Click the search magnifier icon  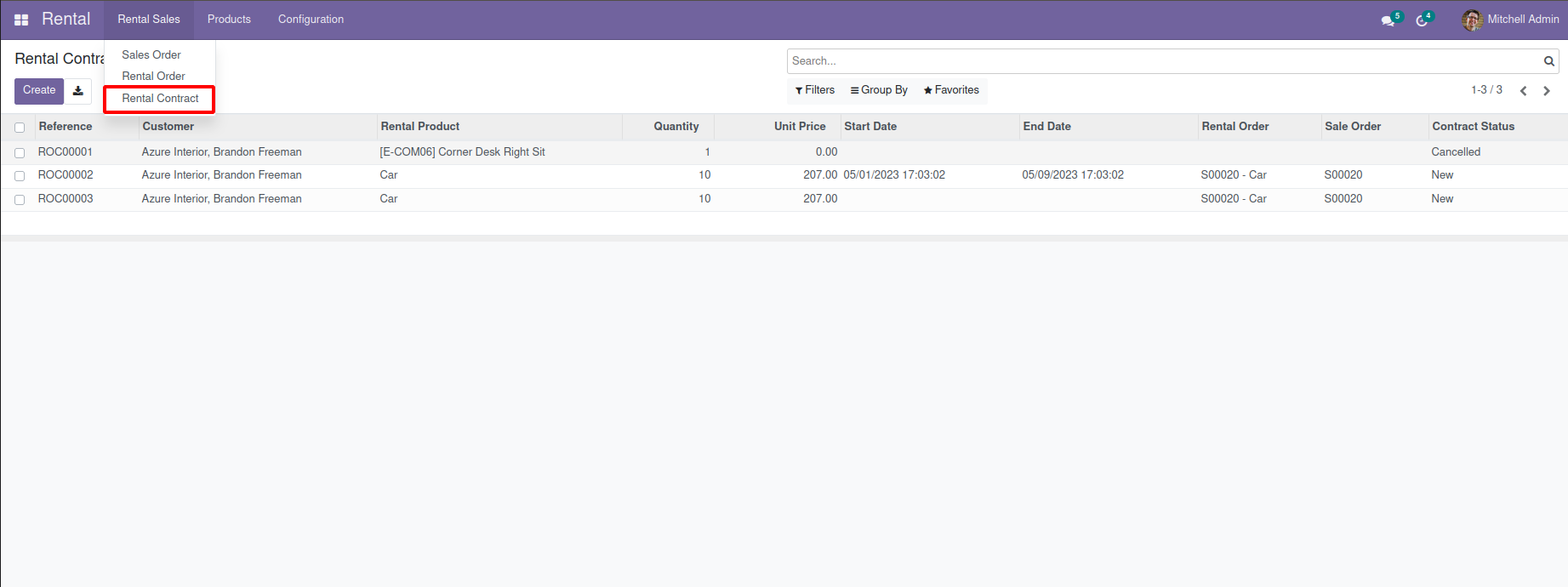(x=1549, y=61)
